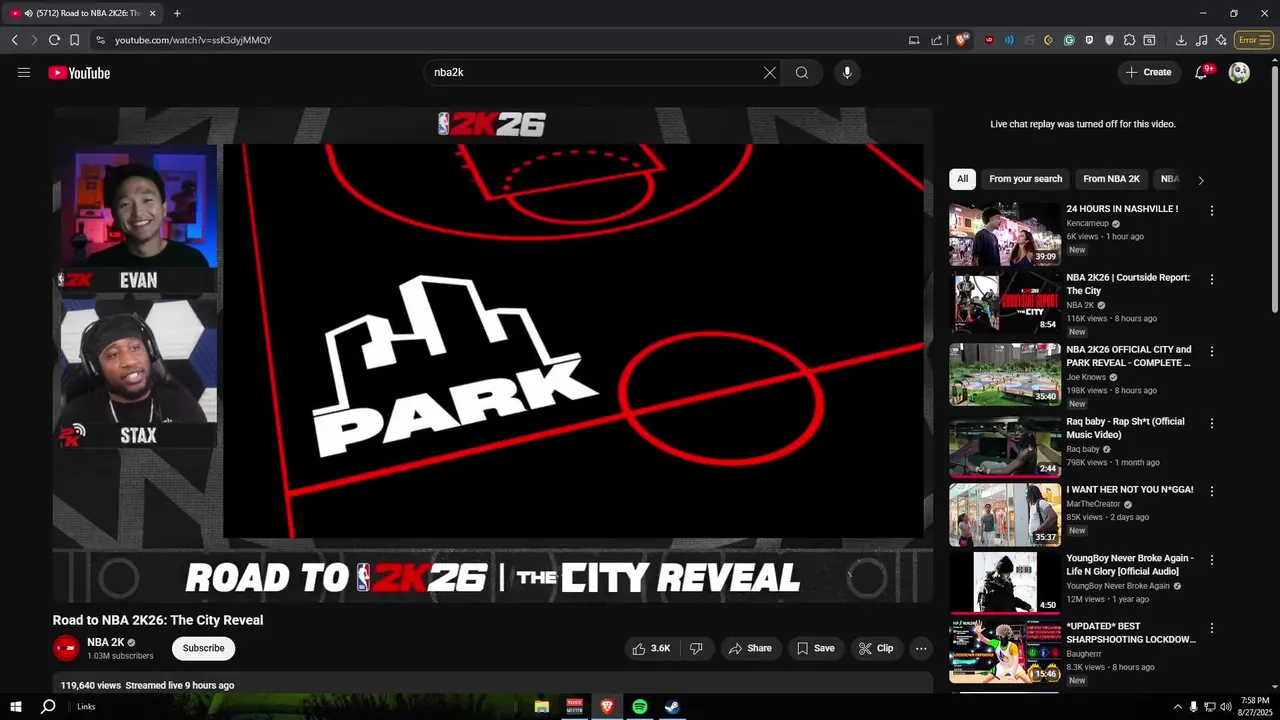Image resolution: width=1280 pixels, height=720 pixels.
Task: Share this video
Action: (x=750, y=648)
